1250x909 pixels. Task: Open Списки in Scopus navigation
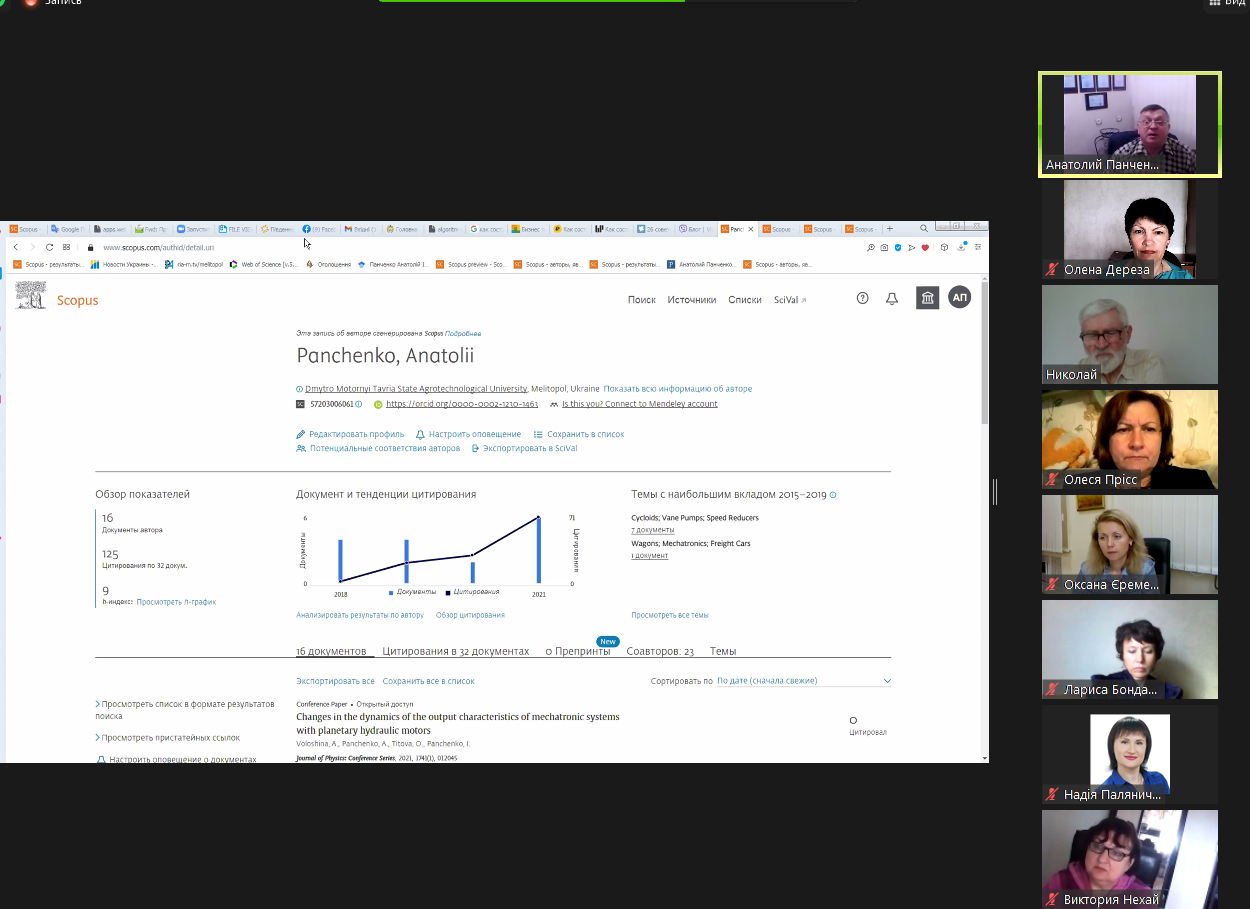[x=745, y=300]
